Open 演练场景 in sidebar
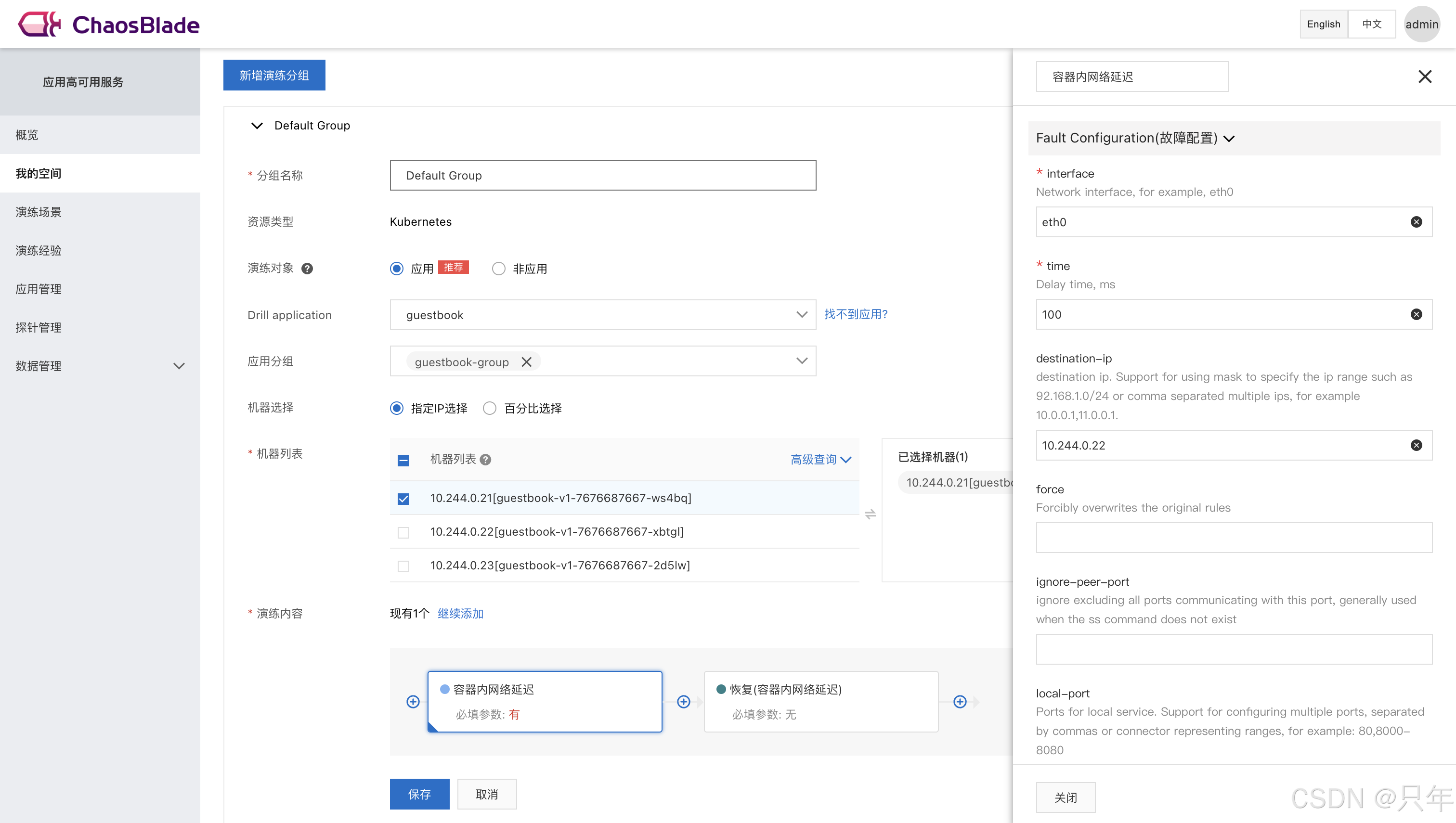 (x=39, y=212)
